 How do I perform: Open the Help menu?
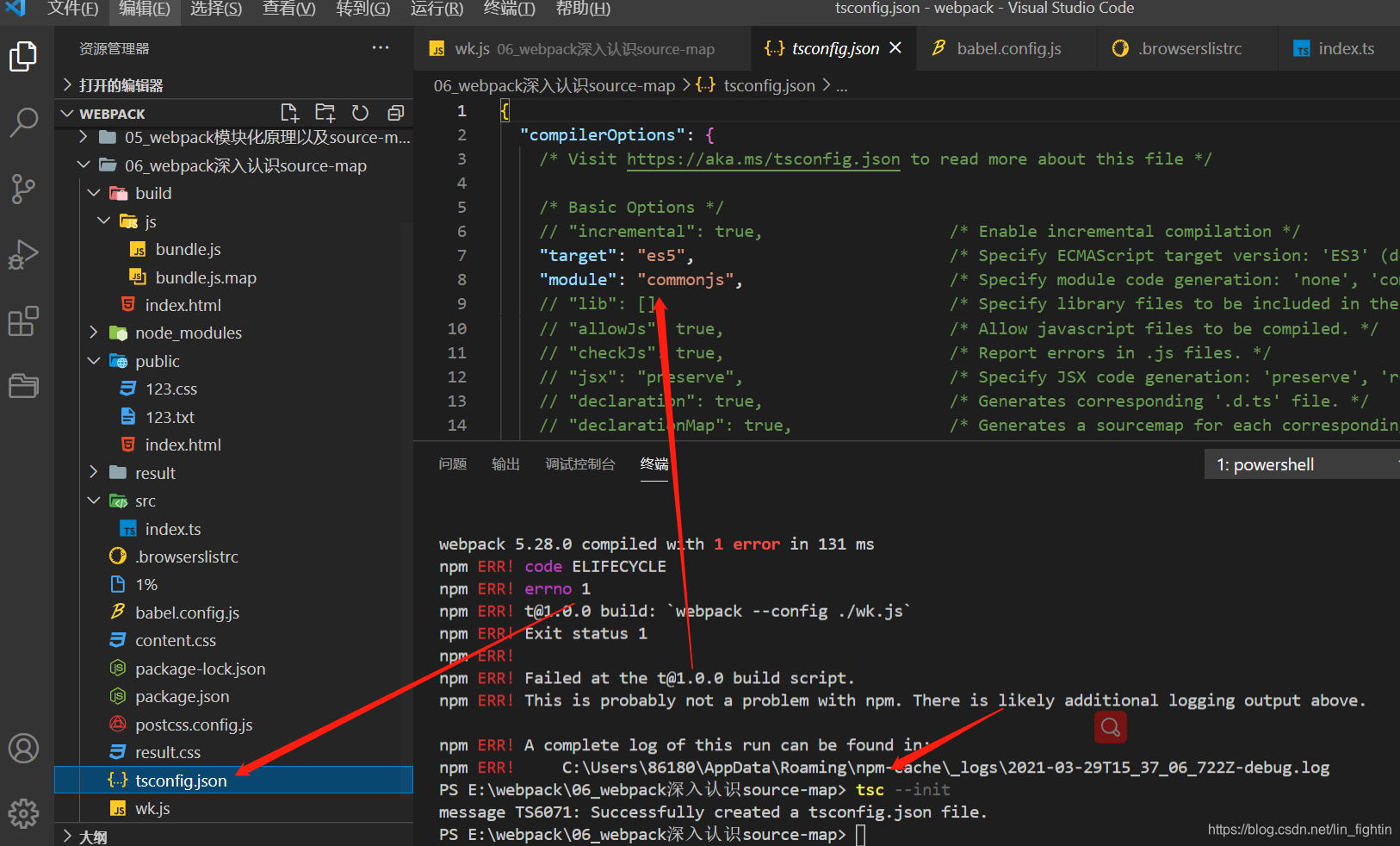583,9
